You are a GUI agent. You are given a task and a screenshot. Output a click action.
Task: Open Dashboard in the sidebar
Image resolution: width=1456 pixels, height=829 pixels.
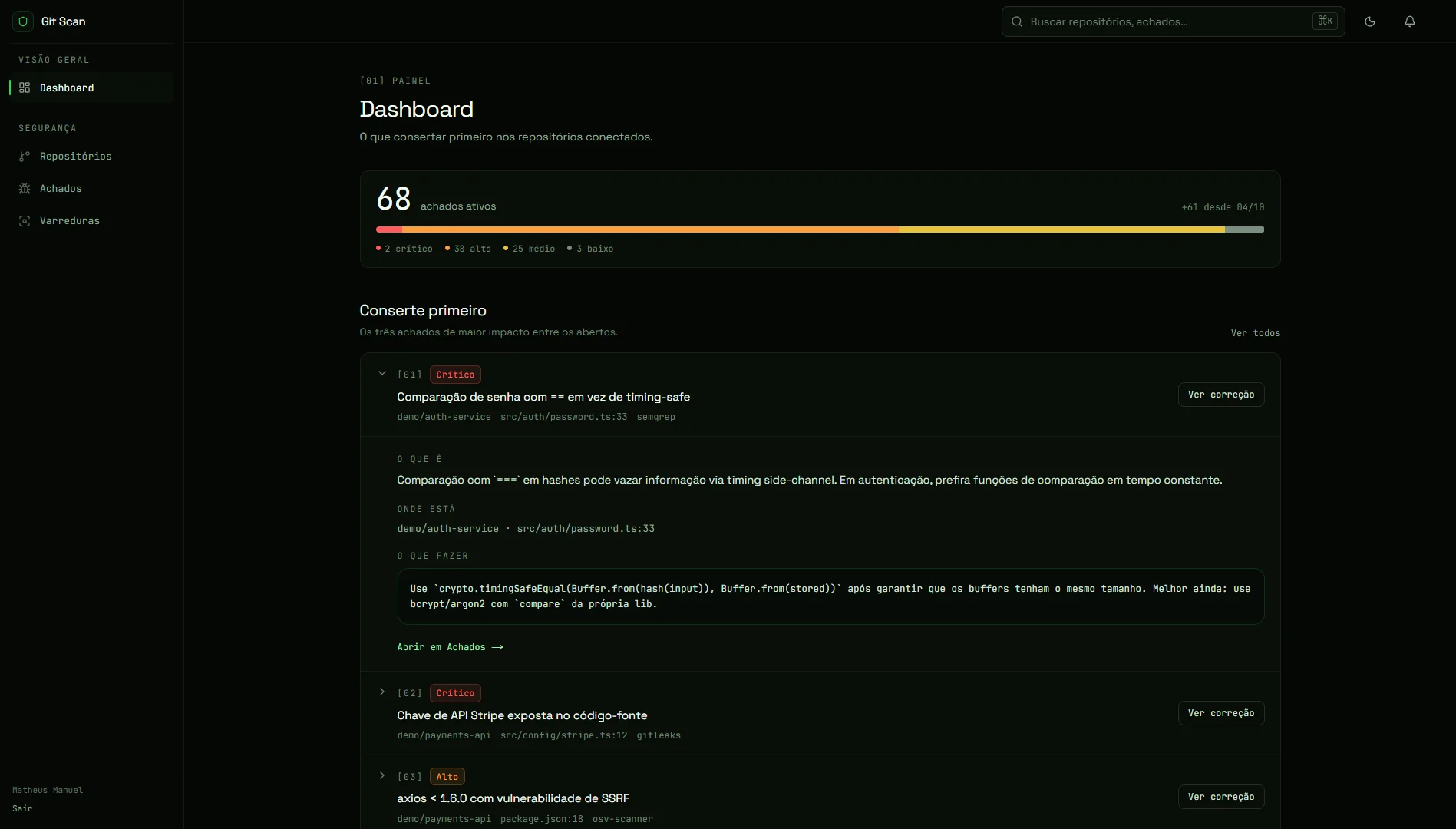(92, 88)
